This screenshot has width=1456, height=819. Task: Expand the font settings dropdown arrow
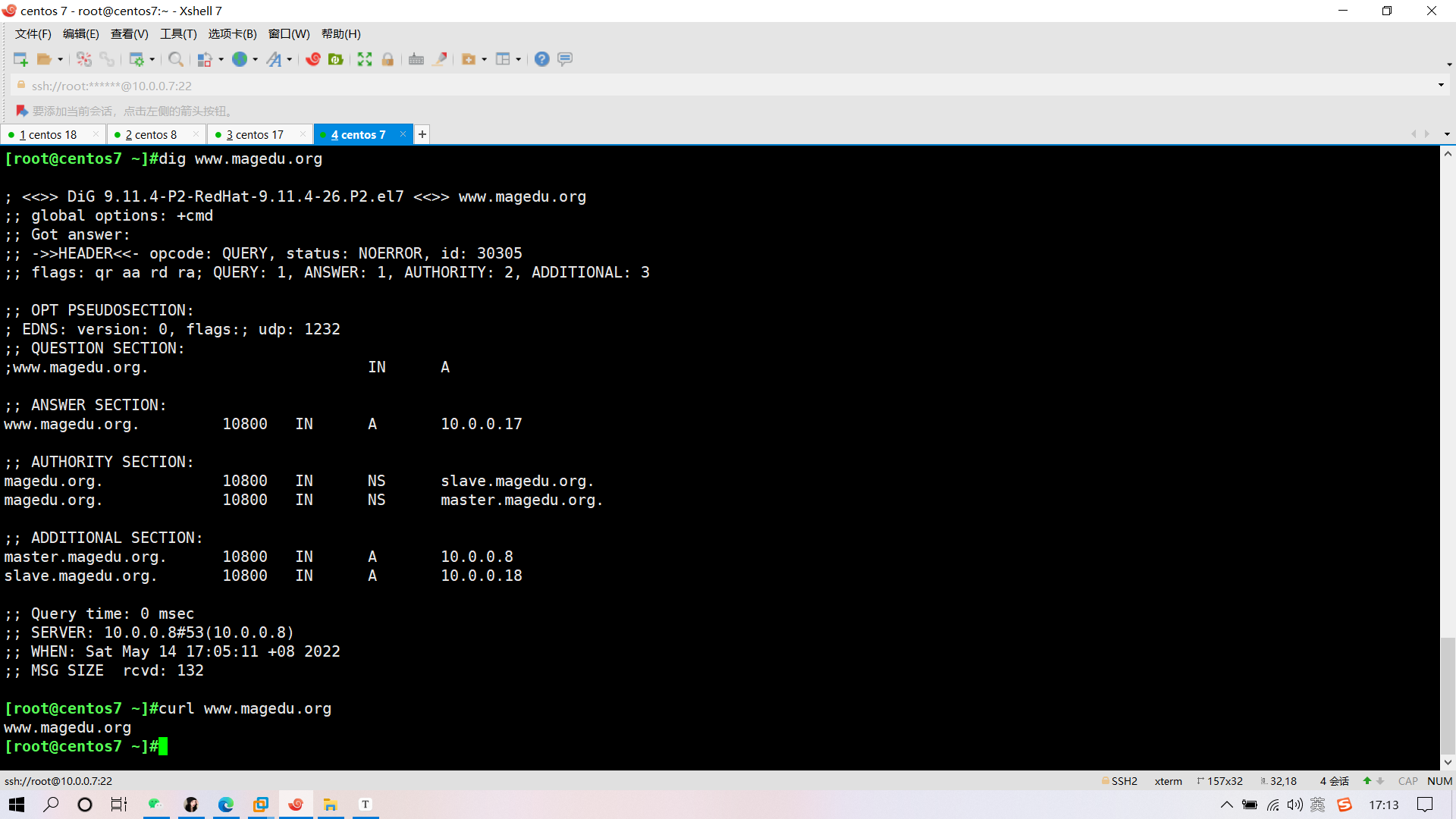[290, 59]
